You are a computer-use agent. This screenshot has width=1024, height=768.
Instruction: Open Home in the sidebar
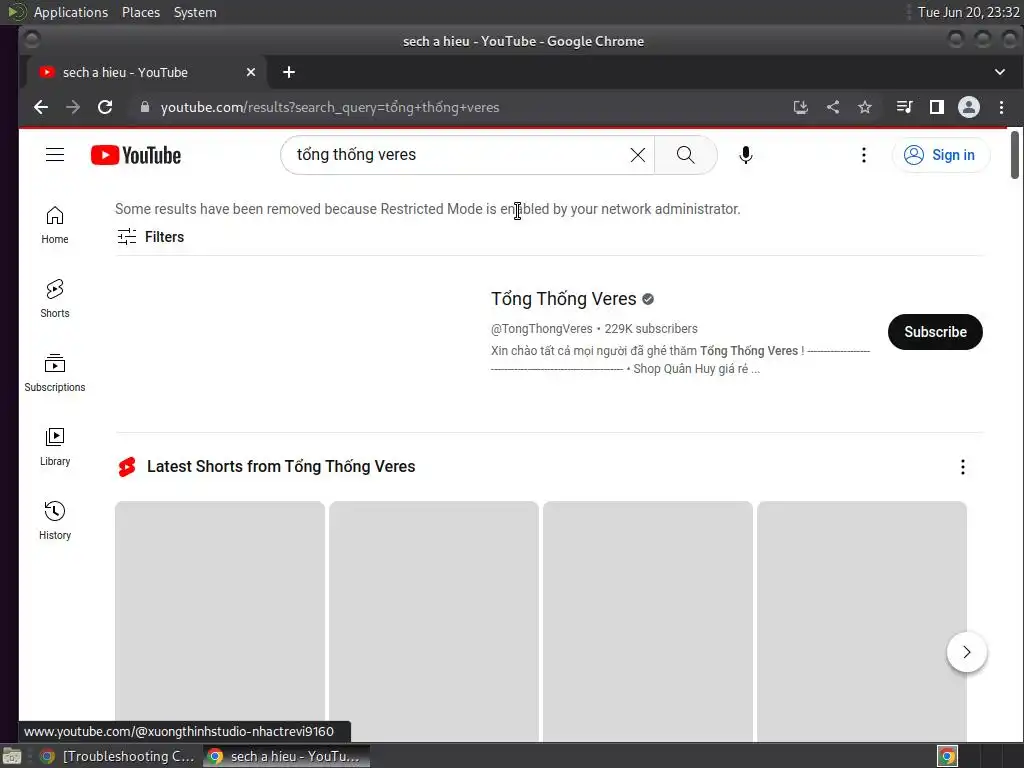[x=55, y=225]
